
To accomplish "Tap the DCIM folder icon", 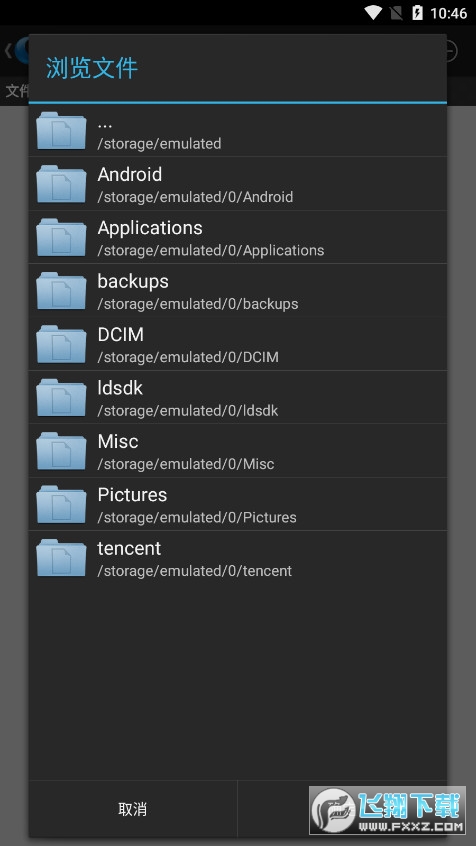I will point(61,344).
